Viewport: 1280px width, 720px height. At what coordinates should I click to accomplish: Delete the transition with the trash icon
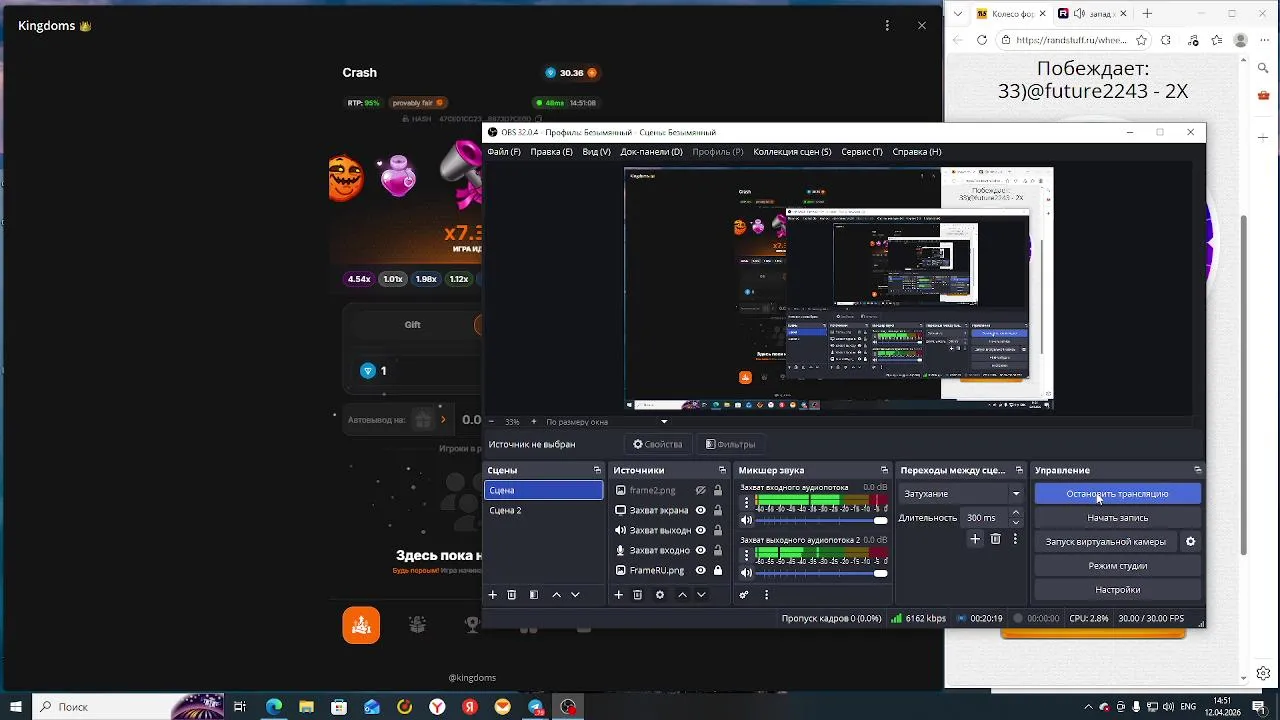(995, 539)
